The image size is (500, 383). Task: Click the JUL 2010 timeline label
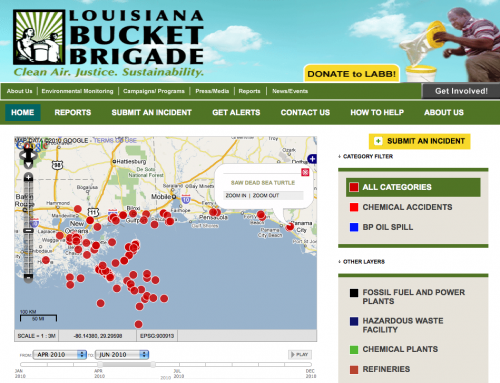pos(179,373)
